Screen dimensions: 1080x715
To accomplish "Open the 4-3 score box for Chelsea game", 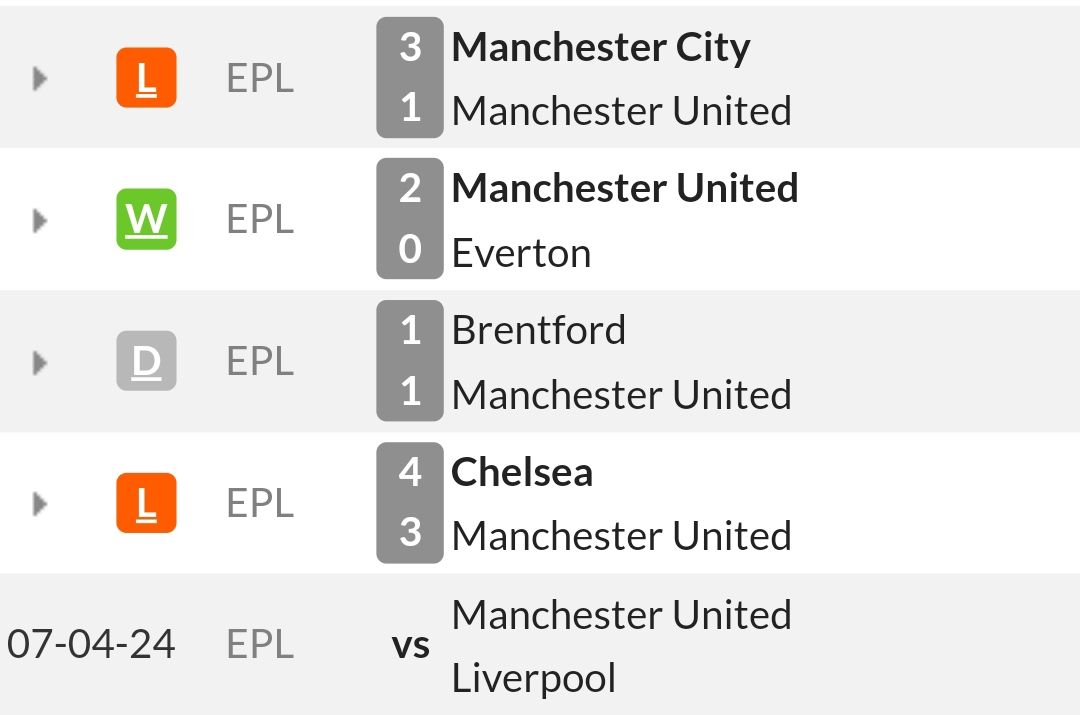I will click(410, 503).
